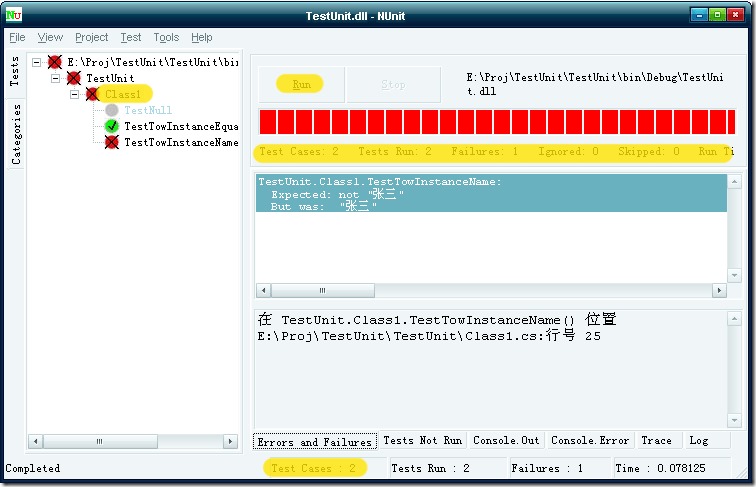Switch to the Categories side tab
The image size is (756, 487).
(16, 135)
